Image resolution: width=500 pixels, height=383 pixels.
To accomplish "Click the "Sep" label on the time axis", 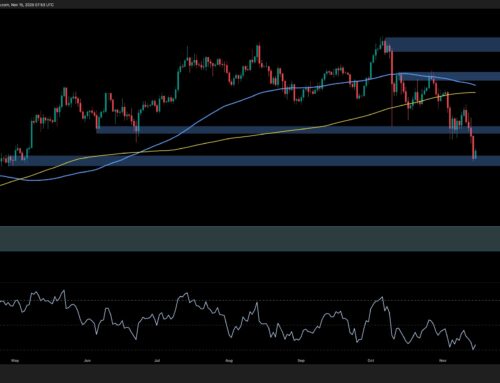I will (301, 361).
